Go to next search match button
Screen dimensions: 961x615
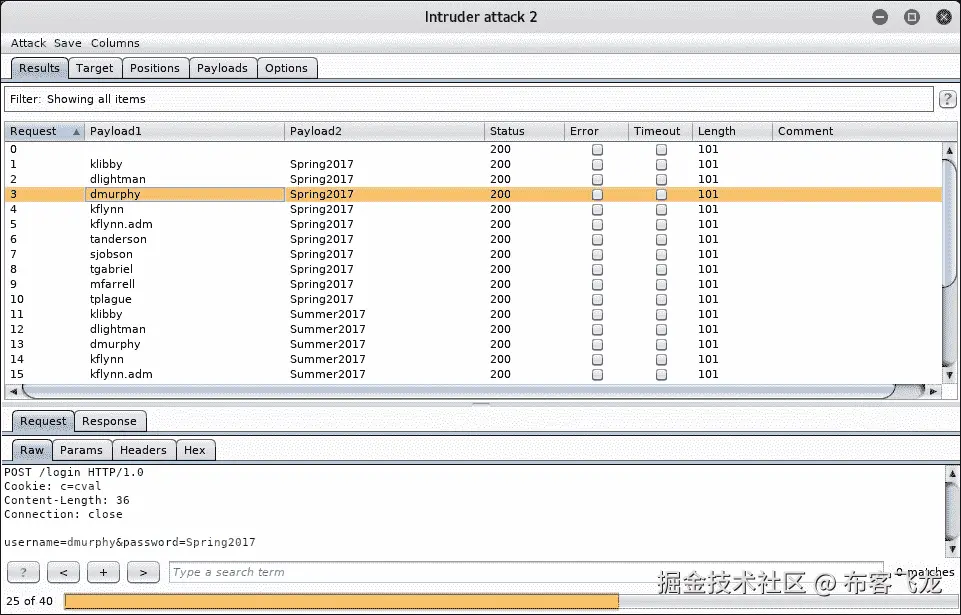click(x=143, y=572)
